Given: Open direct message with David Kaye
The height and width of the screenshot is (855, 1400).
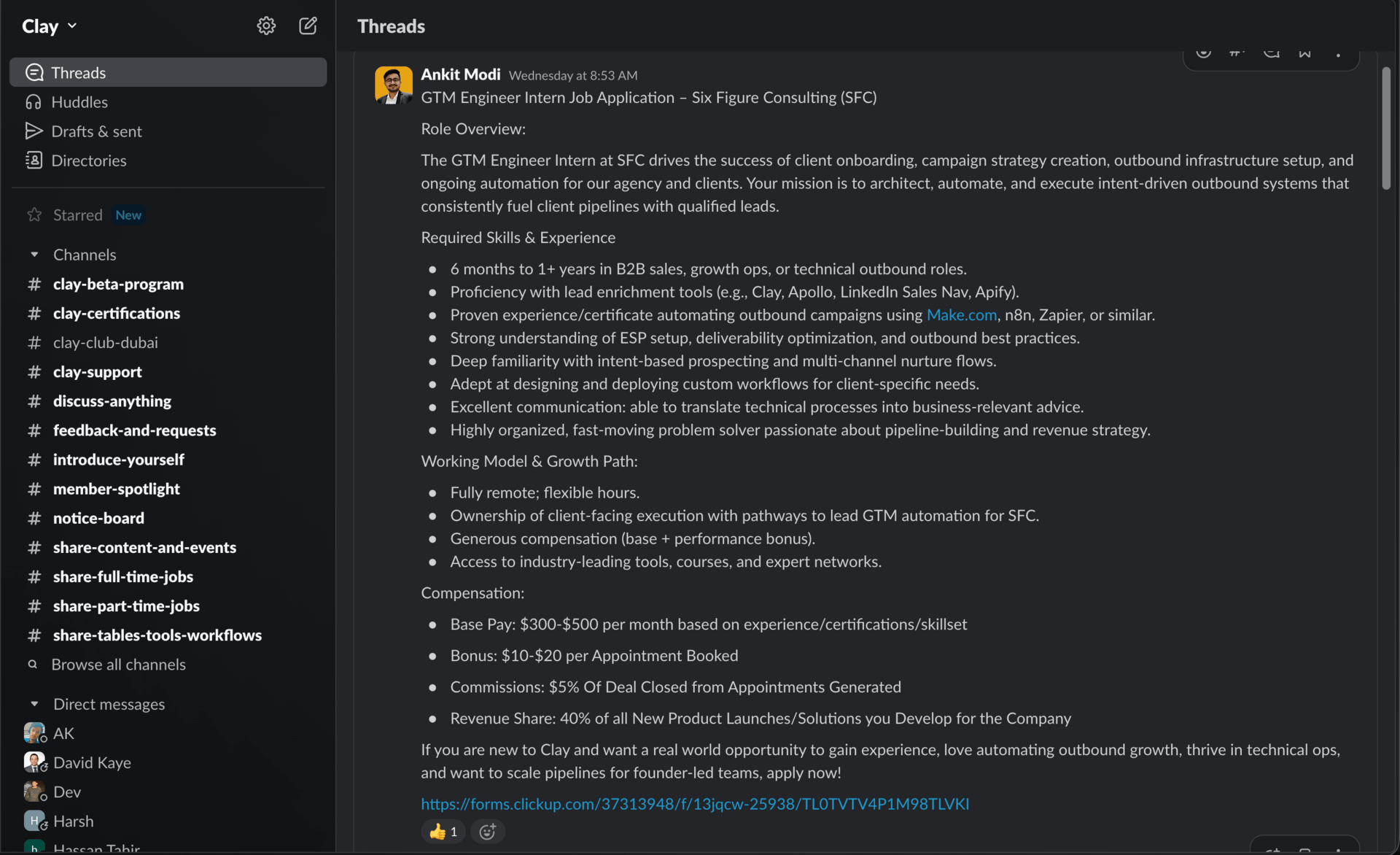Looking at the screenshot, I should pyautogui.click(x=92, y=762).
